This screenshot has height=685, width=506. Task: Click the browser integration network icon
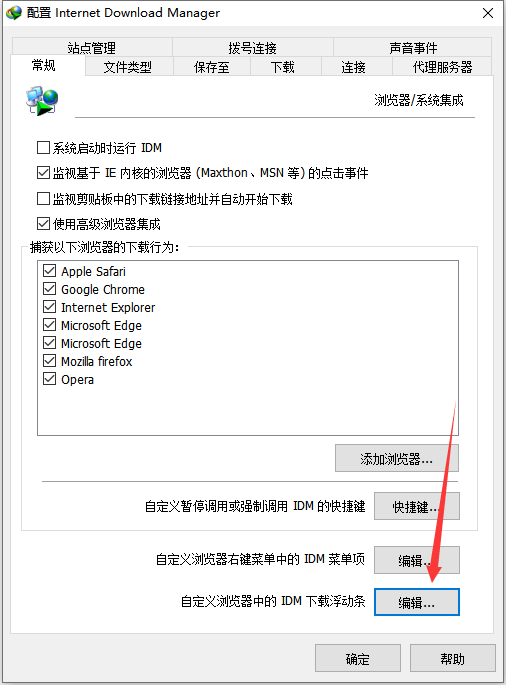(x=42, y=101)
